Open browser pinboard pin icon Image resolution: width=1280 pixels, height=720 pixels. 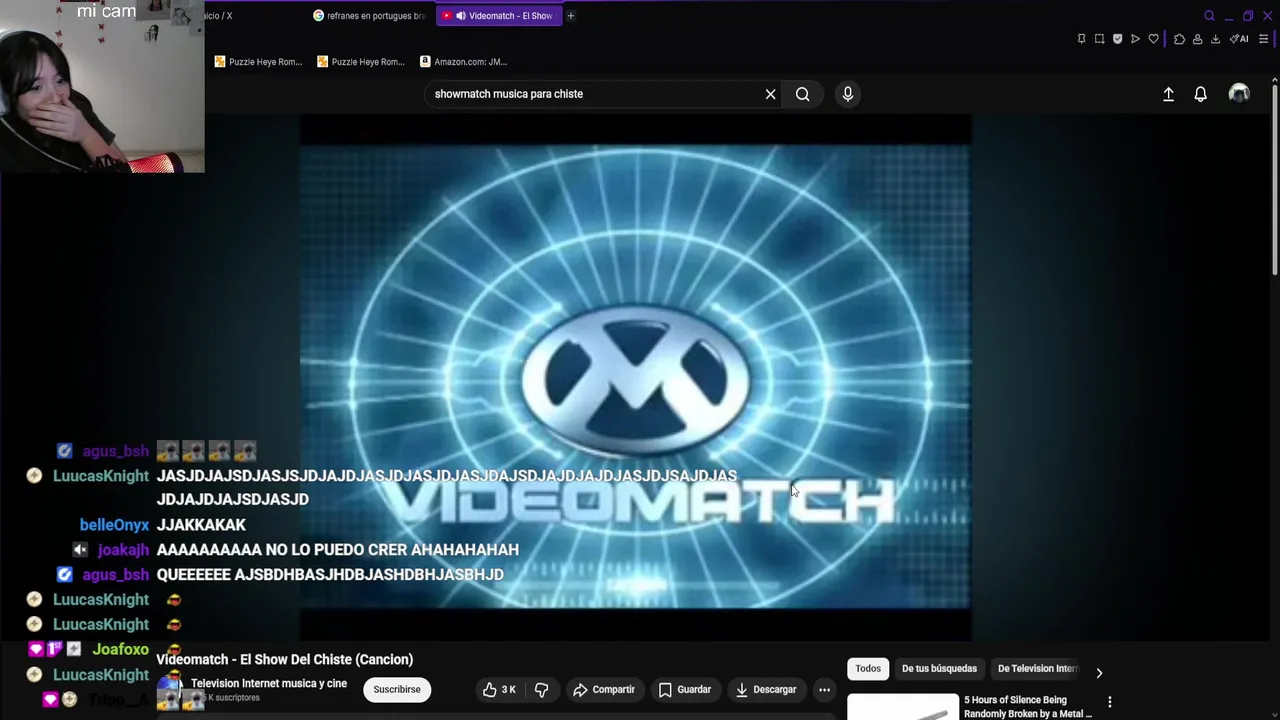(1081, 39)
